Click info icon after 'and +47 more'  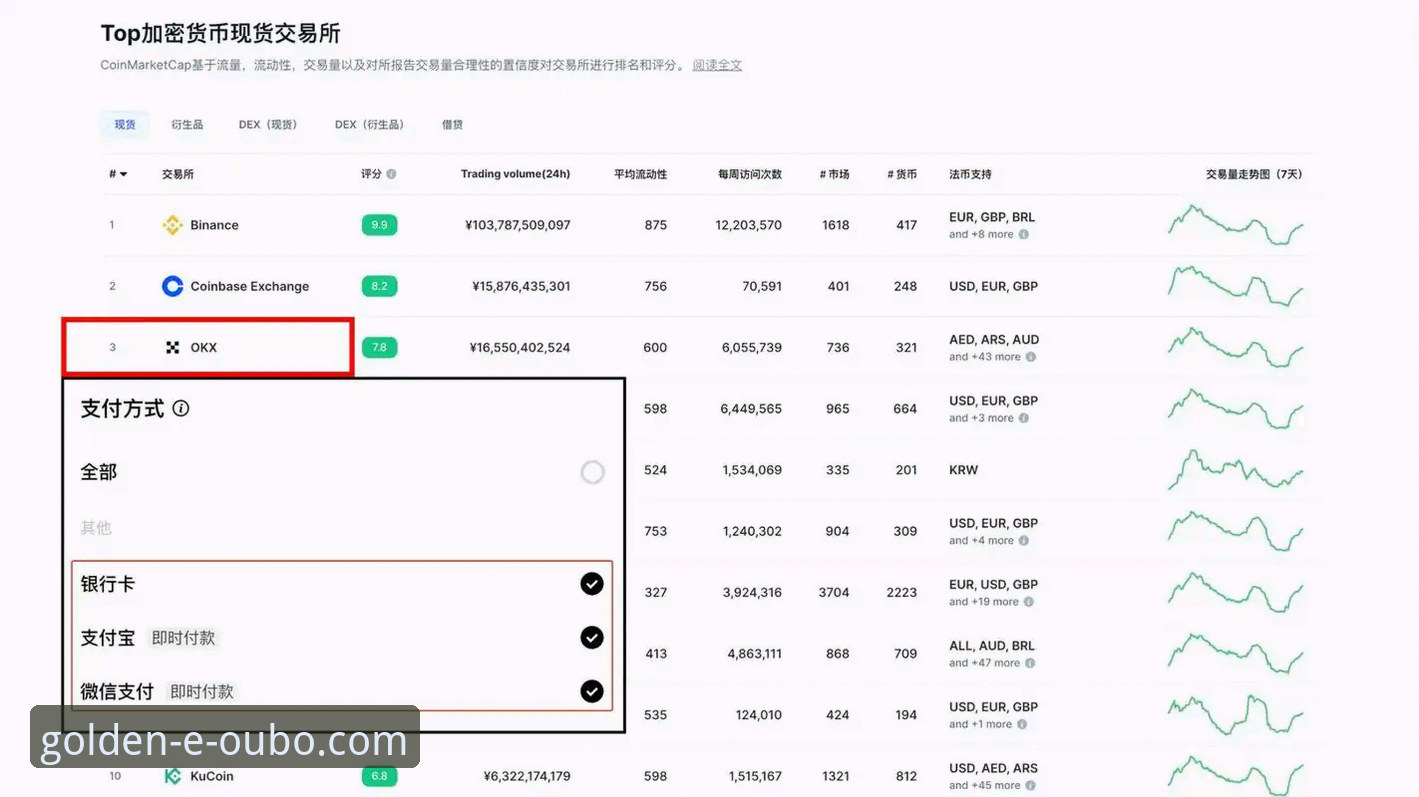point(1031,663)
